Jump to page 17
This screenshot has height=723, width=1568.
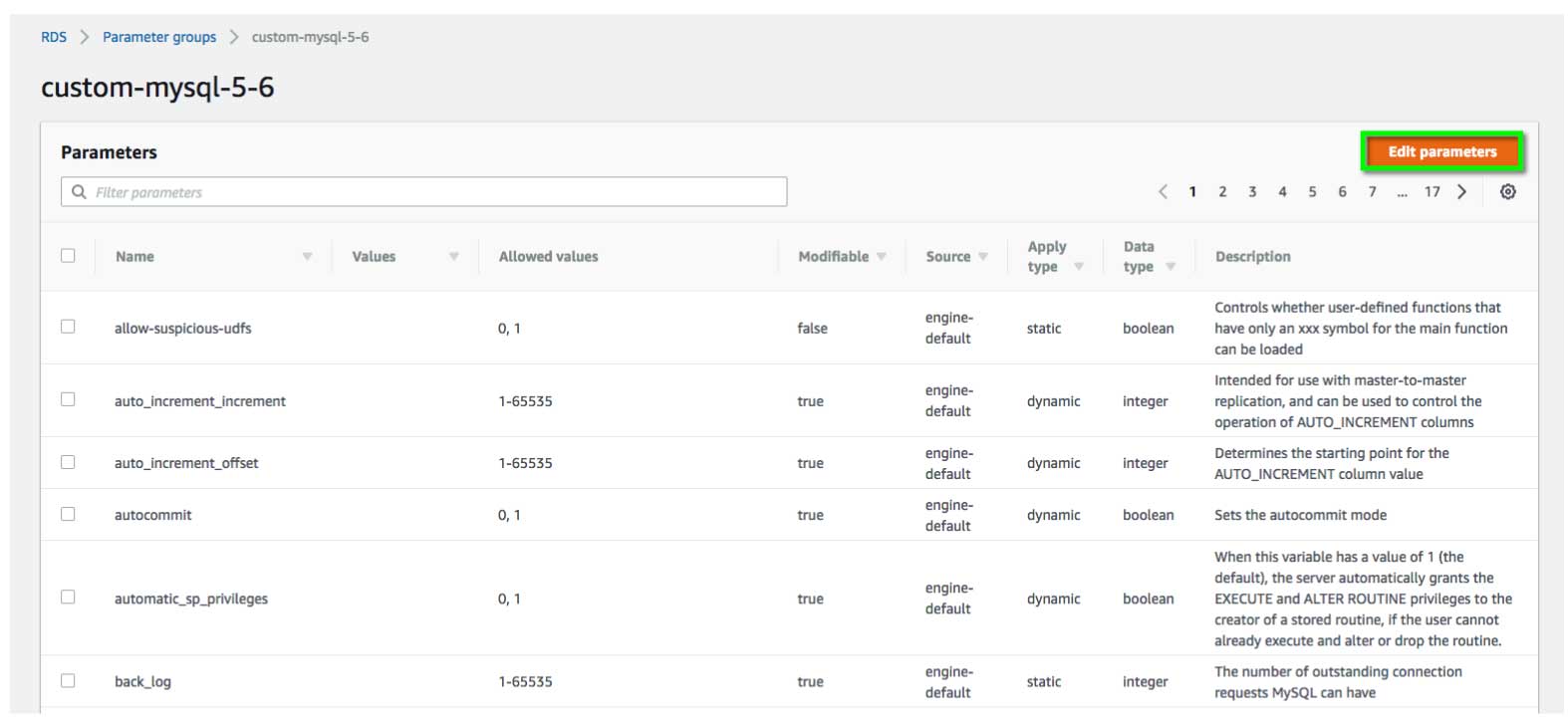coord(1432,192)
